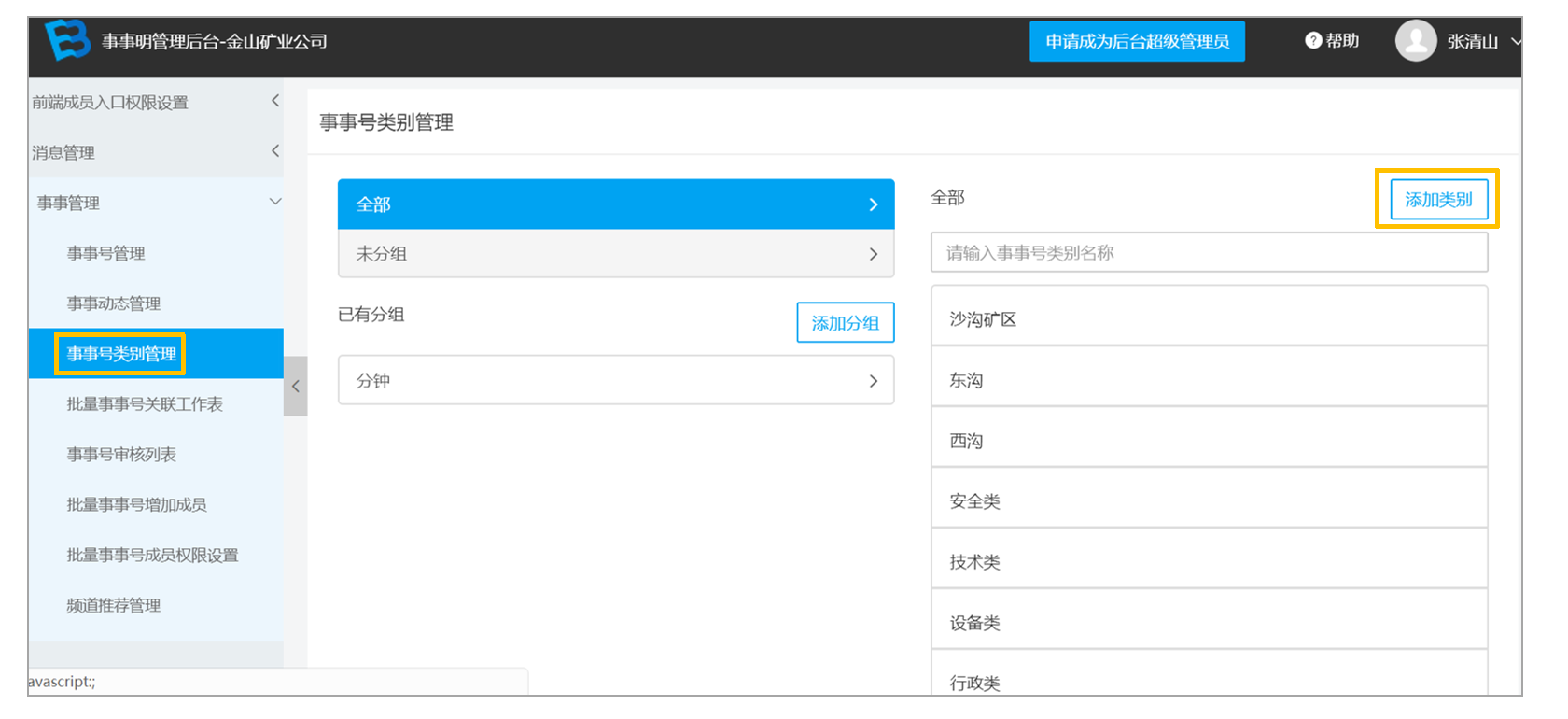Focus the 请输入事事号类别名称 search field
The image size is (1568, 719).
click(x=1209, y=253)
